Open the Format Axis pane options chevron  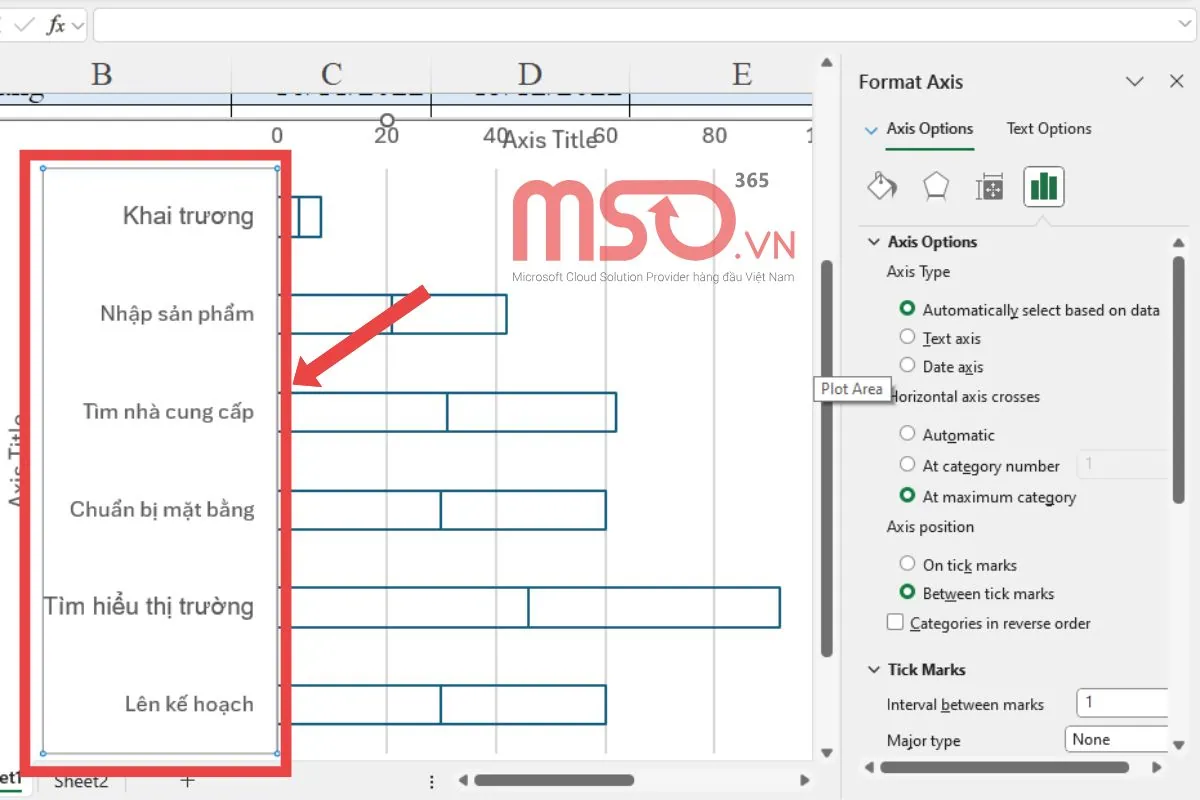pos(1134,82)
